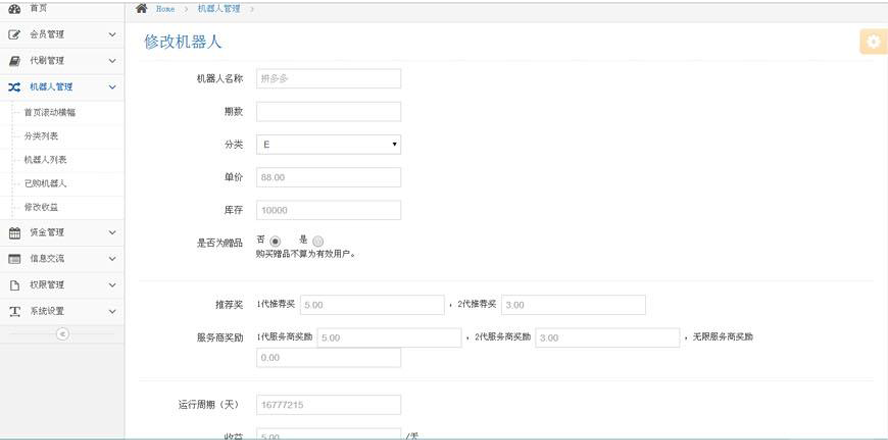This screenshot has height=440, width=888.
Task: Open the orange settings gear panel
Action: [874, 41]
